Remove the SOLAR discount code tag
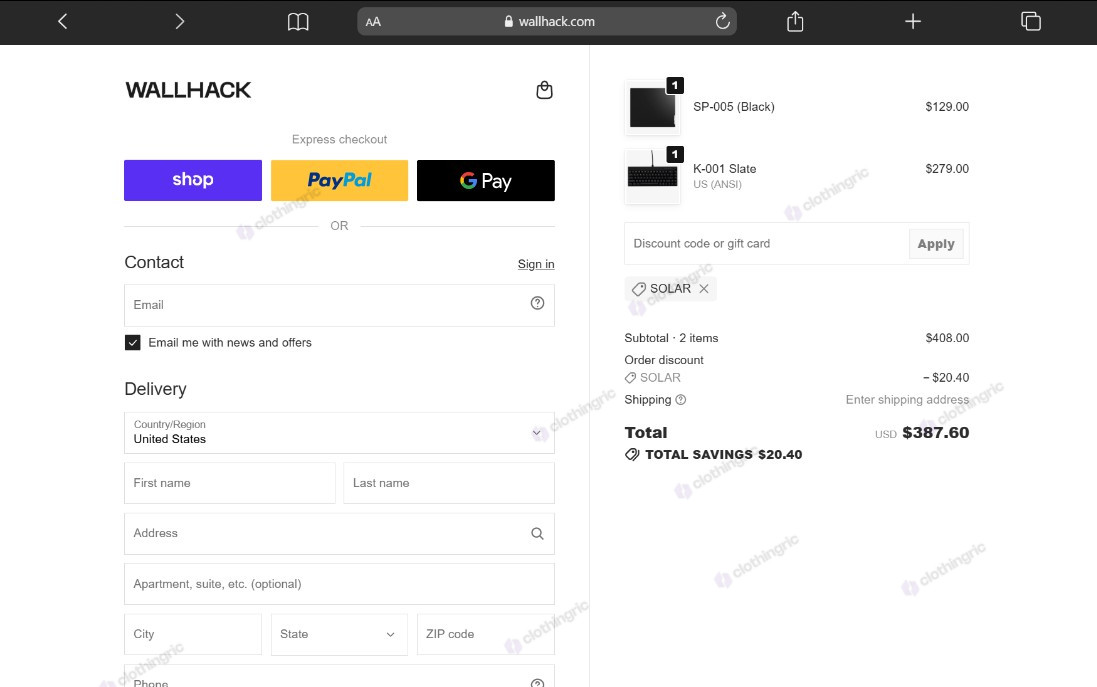The image size is (1097, 687). (x=704, y=288)
